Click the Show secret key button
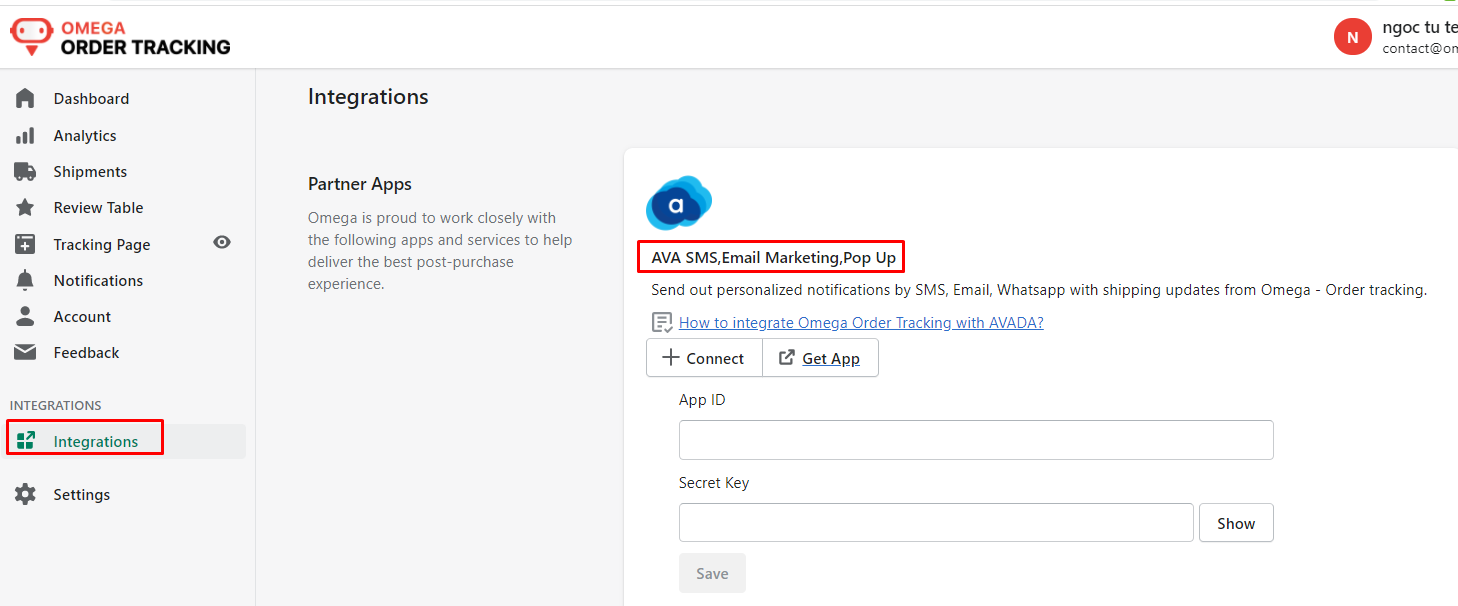The image size is (1458, 606). click(1236, 523)
